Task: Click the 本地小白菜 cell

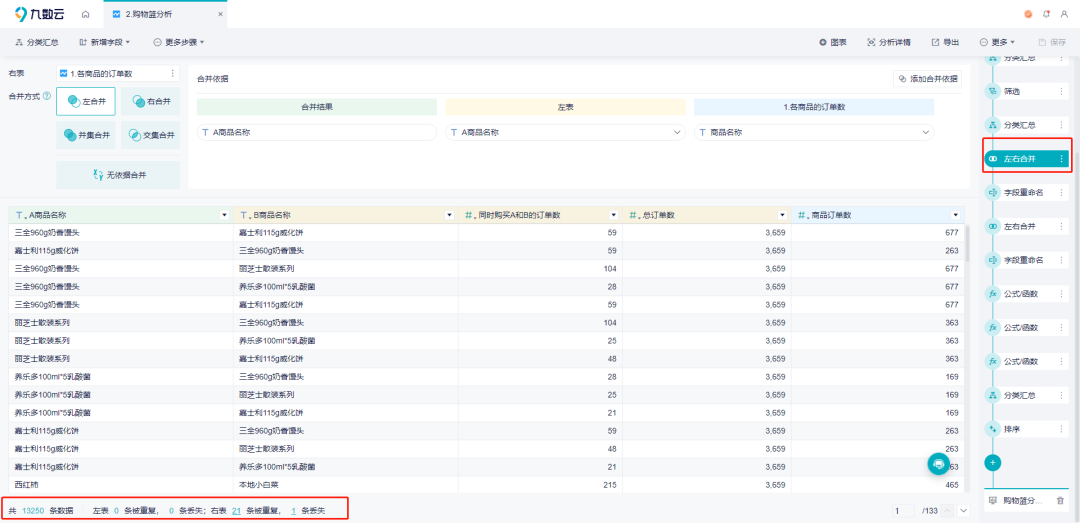Action: point(346,485)
